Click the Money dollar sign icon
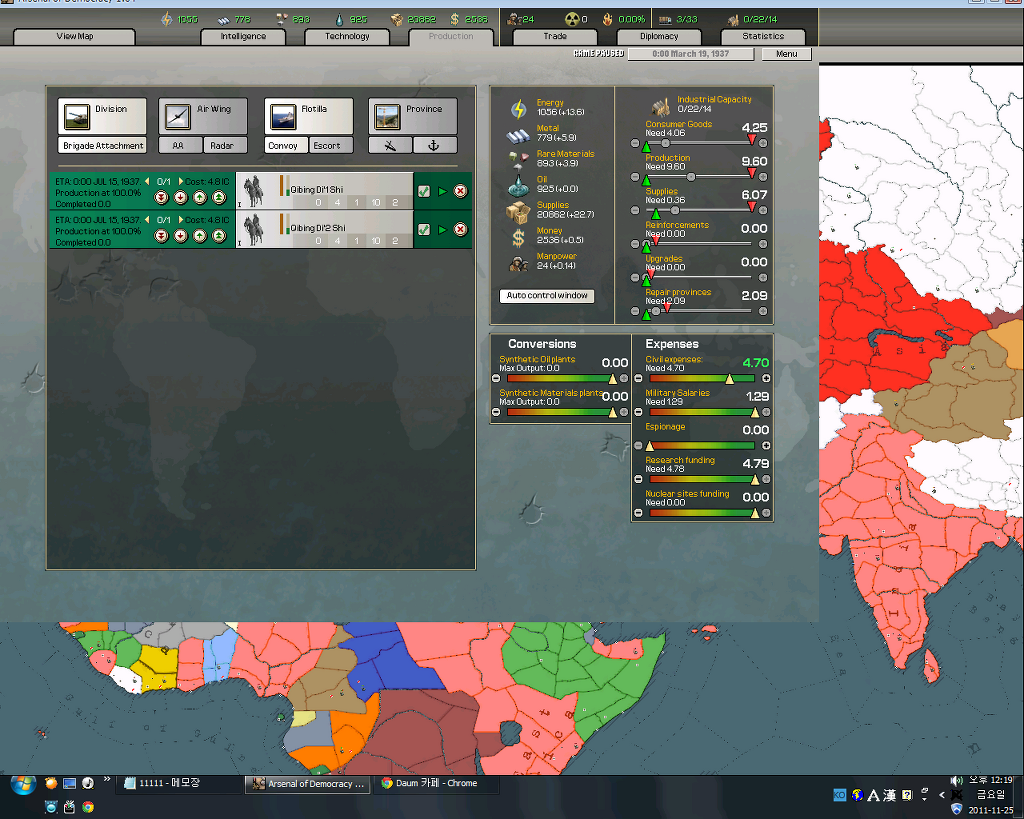 (x=519, y=238)
